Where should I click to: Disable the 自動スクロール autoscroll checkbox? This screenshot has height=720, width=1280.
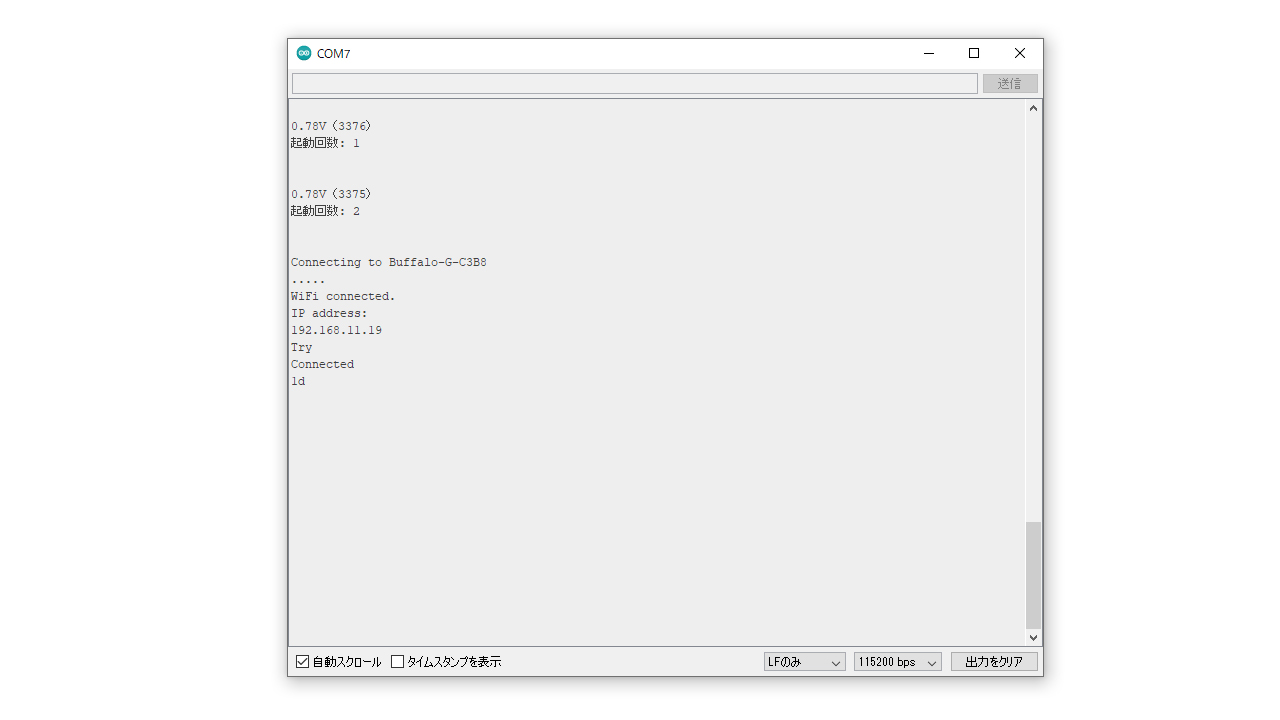click(303, 662)
